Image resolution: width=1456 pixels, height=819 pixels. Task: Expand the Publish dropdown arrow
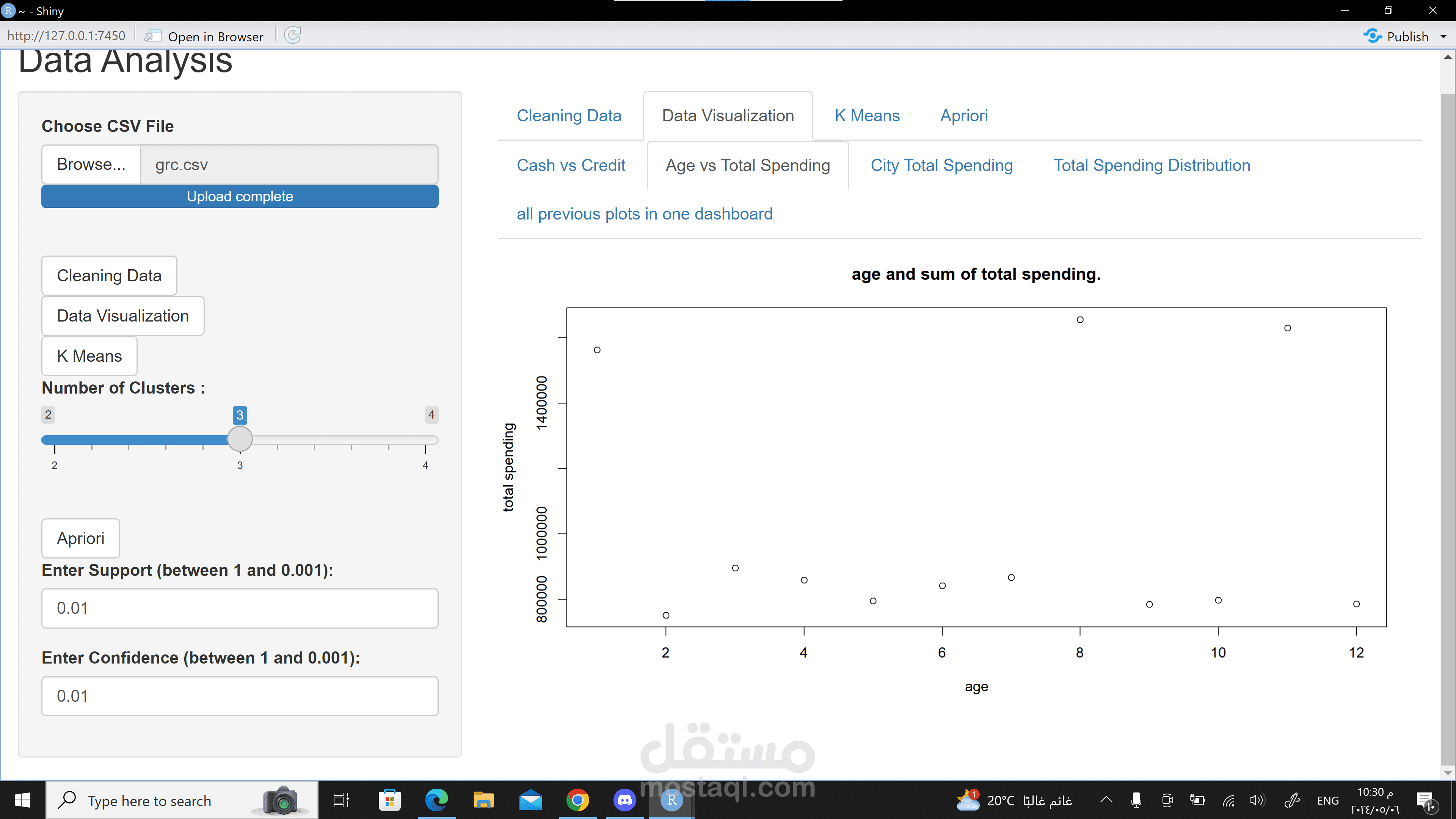pyautogui.click(x=1443, y=37)
